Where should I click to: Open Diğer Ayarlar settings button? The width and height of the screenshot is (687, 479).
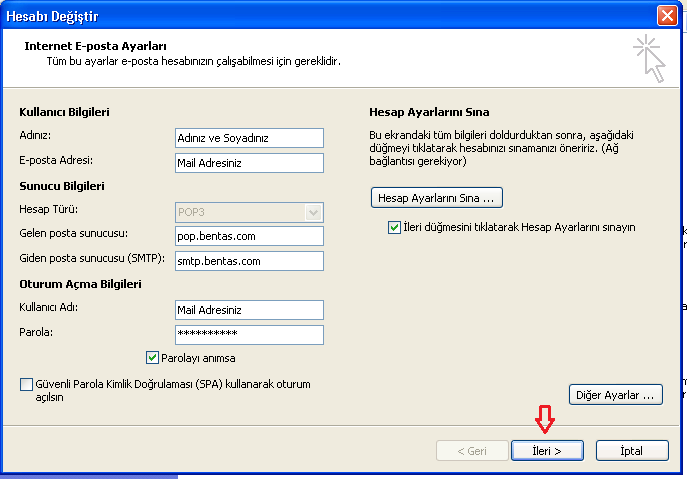pyautogui.click(x=616, y=395)
